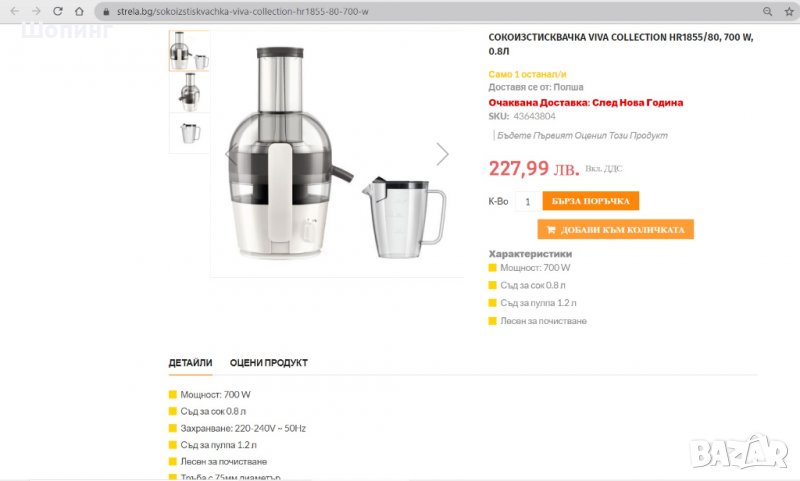This screenshot has height=481, width=800.
Task: Open the ДЕТАЙЛИ tab
Action: click(190, 363)
